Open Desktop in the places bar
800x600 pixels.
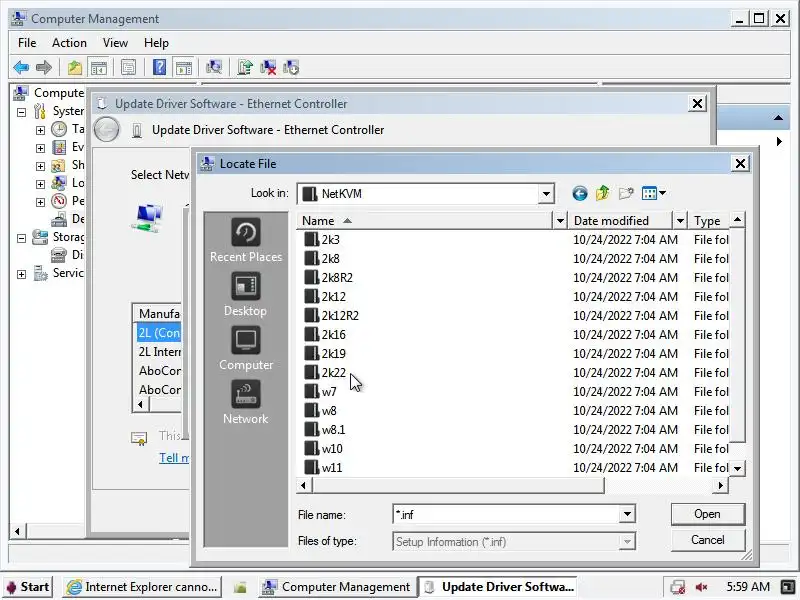(x=245, y=294)
